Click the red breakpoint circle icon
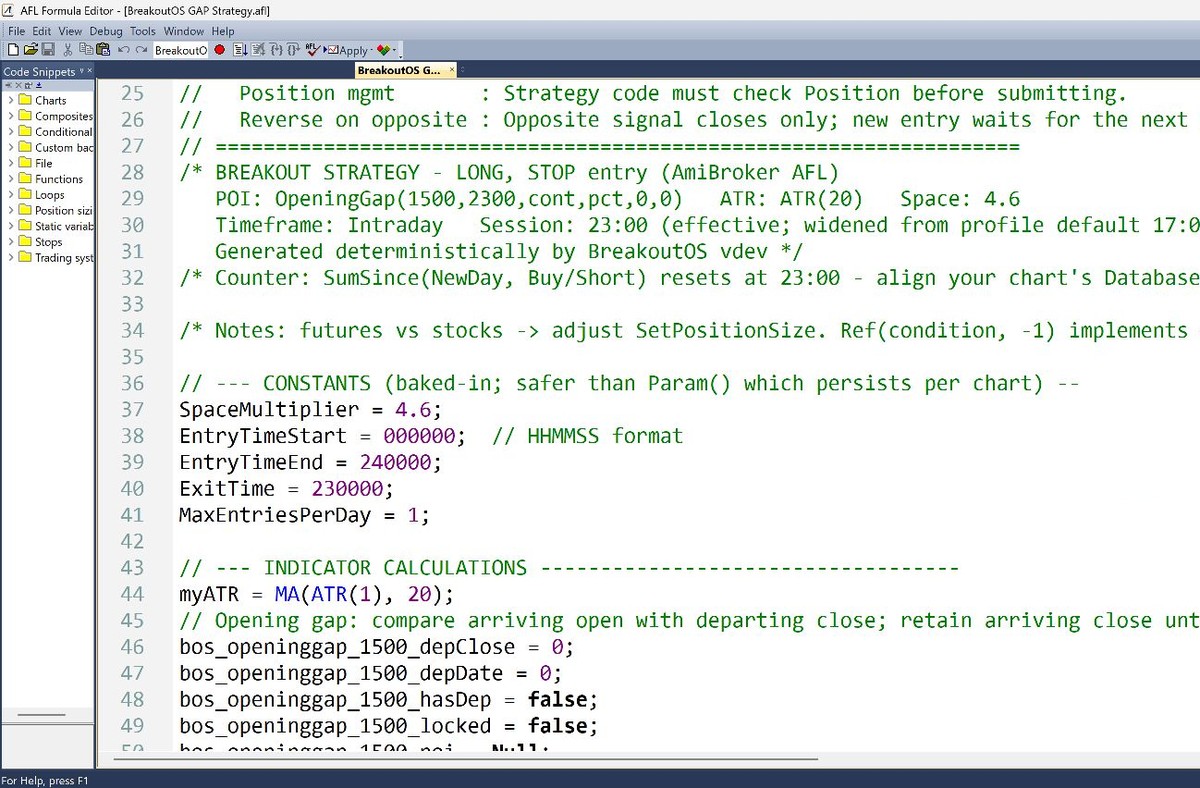 220,49
